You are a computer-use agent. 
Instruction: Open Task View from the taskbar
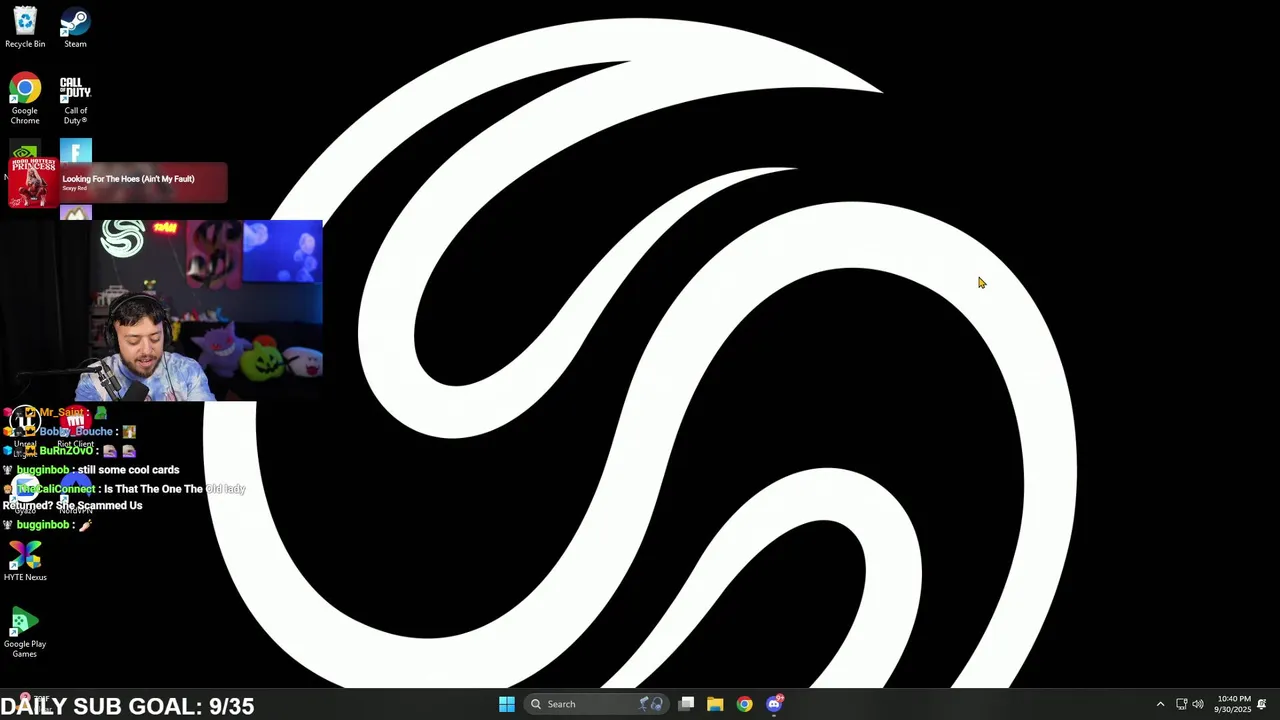coord(686,704)
